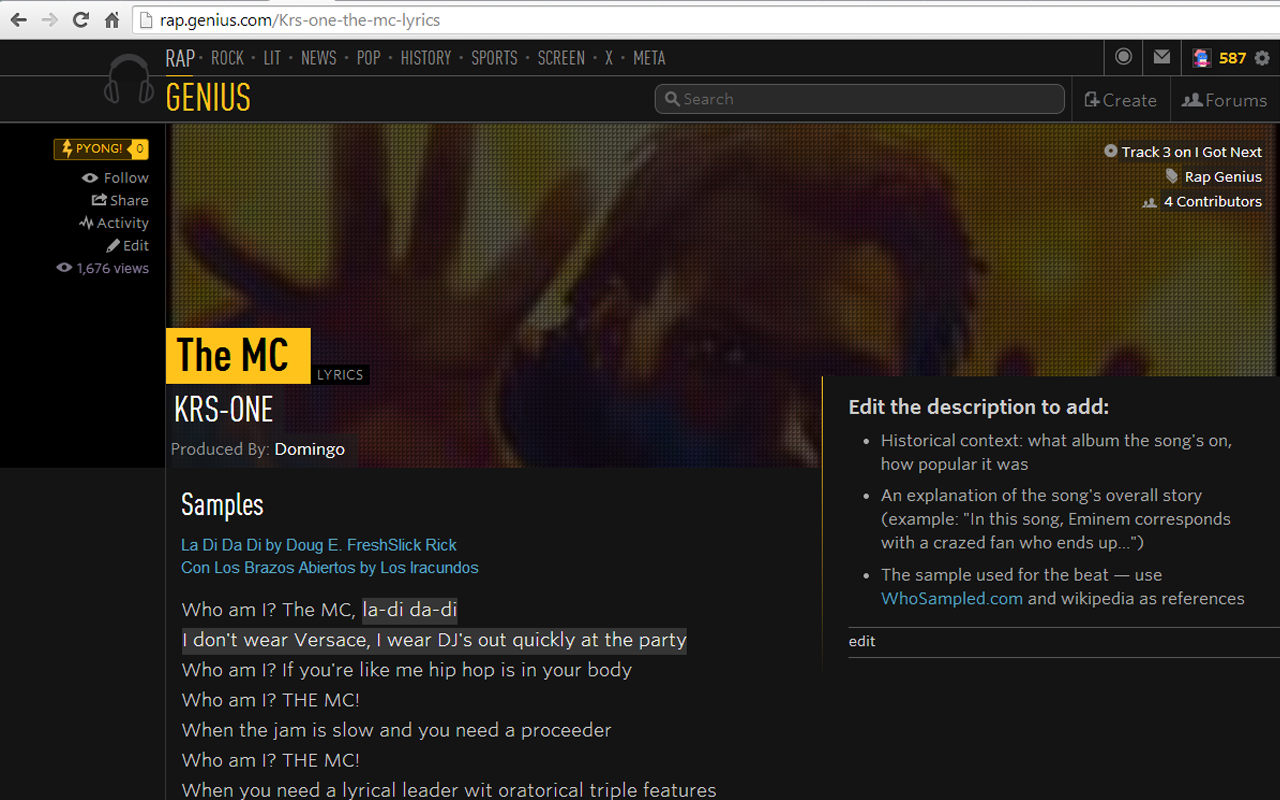This screenshot has width=1280, height=800.
Task: Open Track 3 on I Got Next
Action: [1192, 152]
